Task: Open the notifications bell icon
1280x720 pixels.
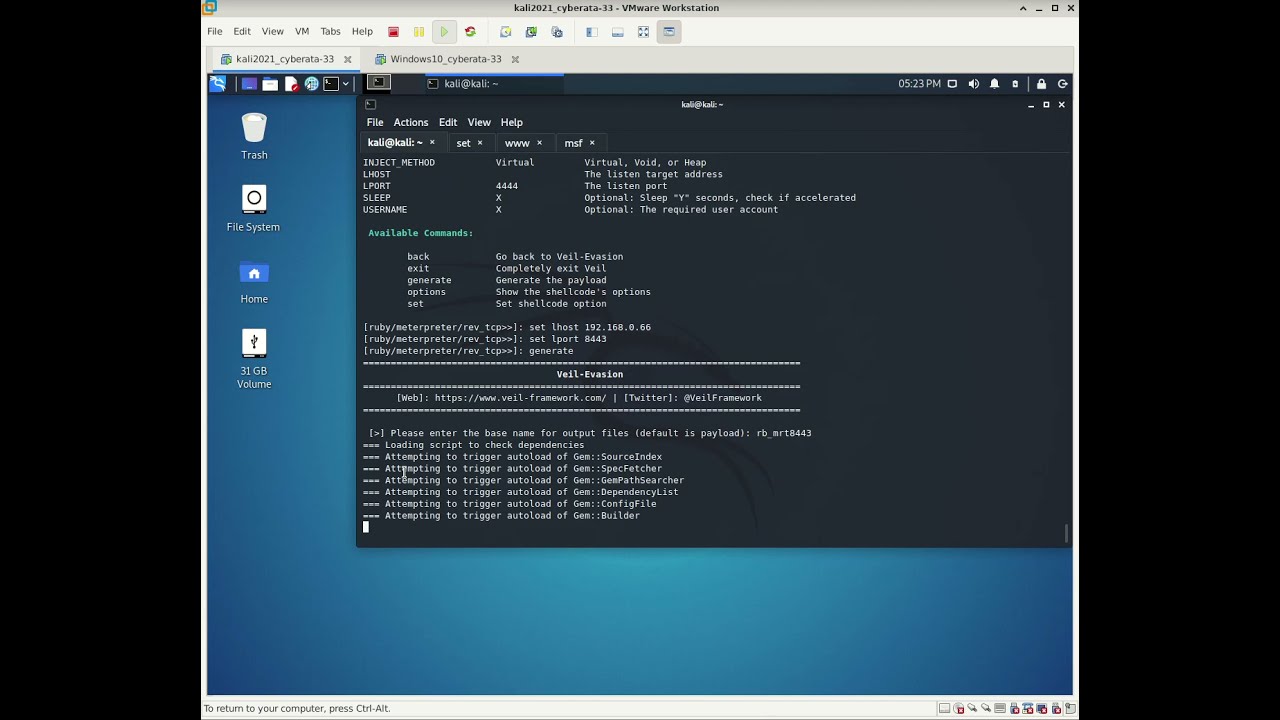Action: [994, 84]
